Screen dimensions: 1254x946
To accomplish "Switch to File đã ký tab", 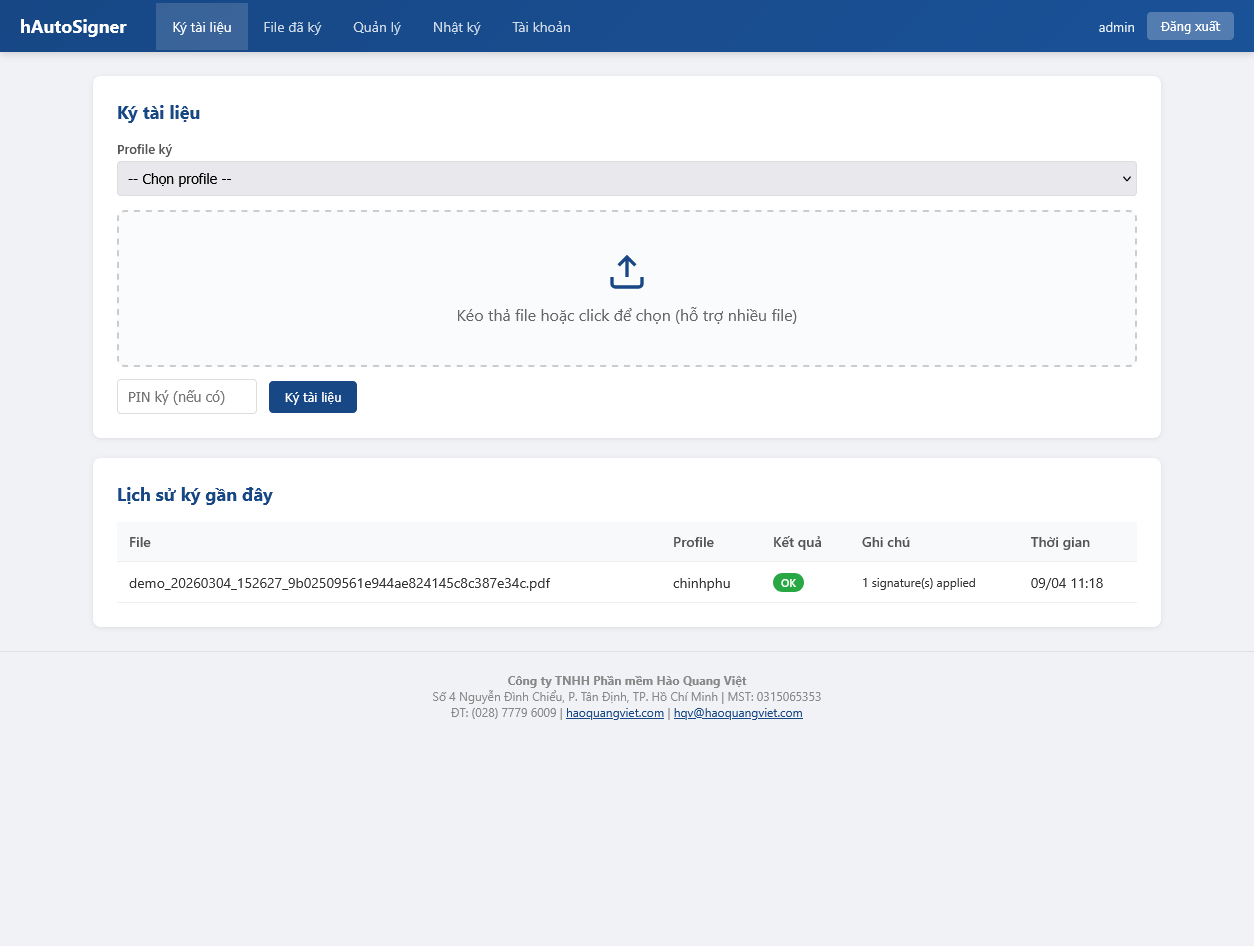I will (292, 27).
